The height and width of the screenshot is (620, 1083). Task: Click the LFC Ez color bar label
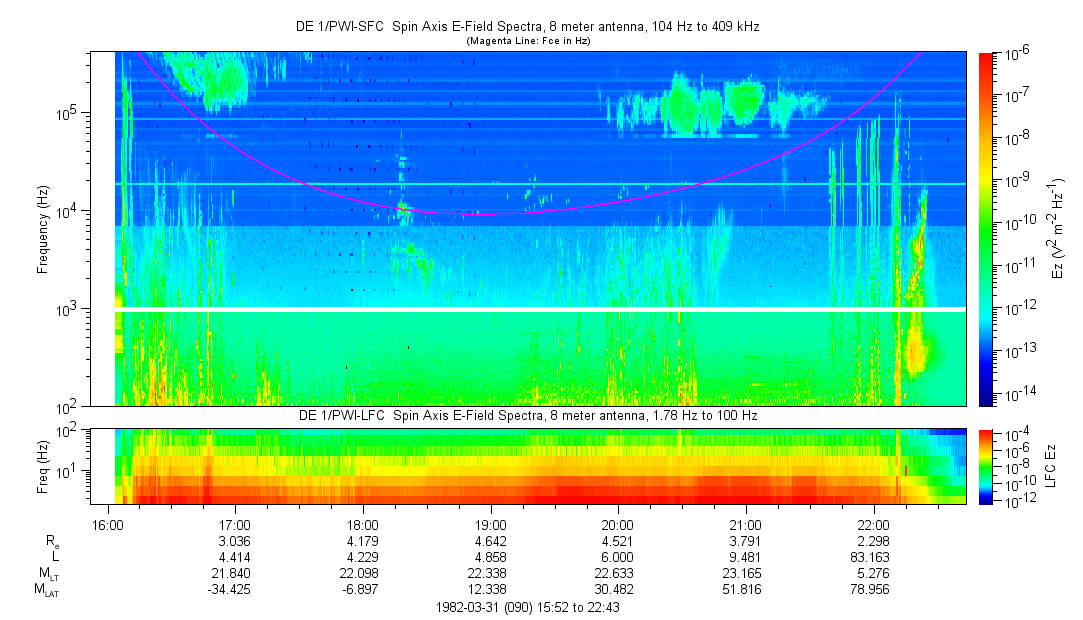(1056, 465)
